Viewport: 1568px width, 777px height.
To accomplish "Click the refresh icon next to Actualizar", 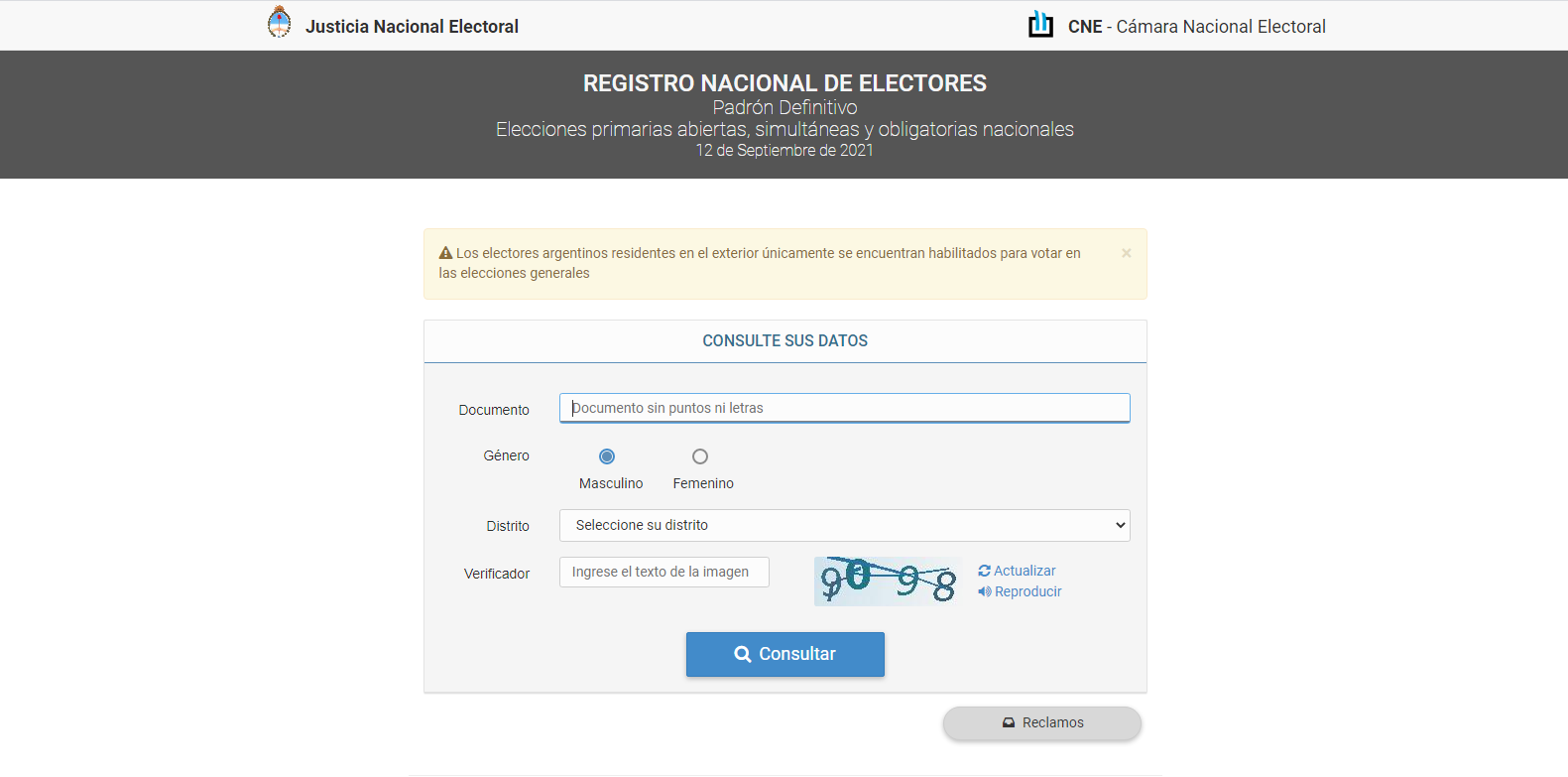I will [984, 571].
